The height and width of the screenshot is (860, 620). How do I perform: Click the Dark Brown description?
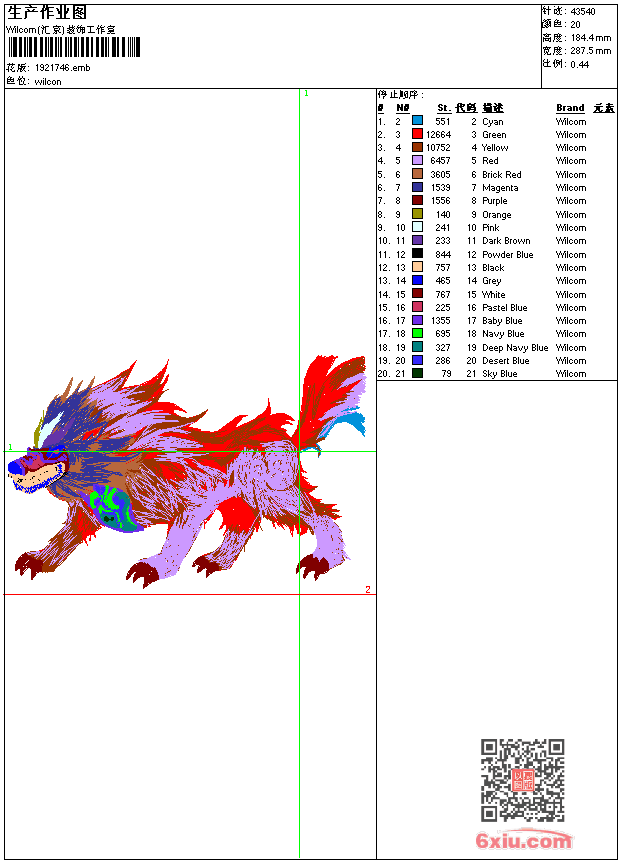coord(506,241)
